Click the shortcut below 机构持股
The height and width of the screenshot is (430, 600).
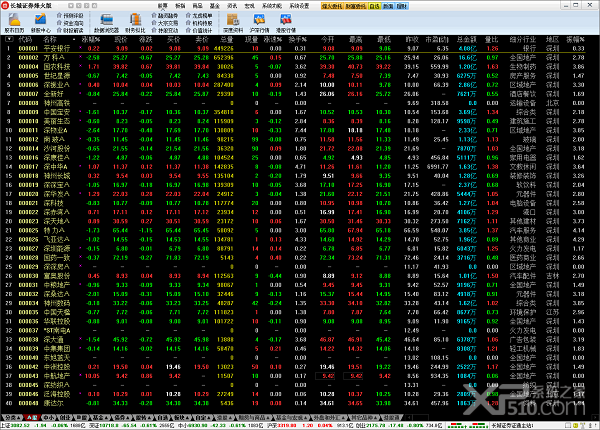(199, 30)
